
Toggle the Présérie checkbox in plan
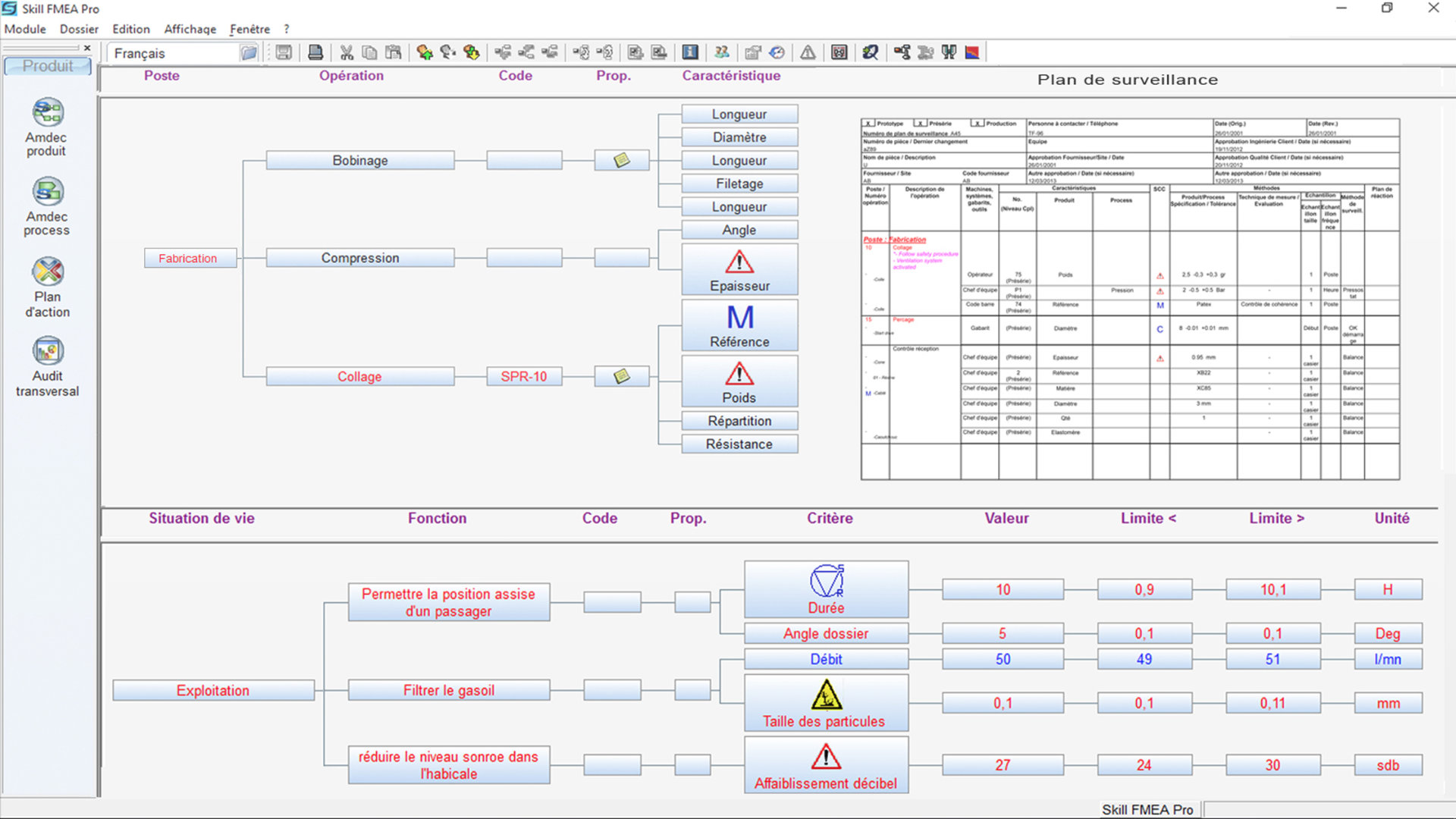921,123
